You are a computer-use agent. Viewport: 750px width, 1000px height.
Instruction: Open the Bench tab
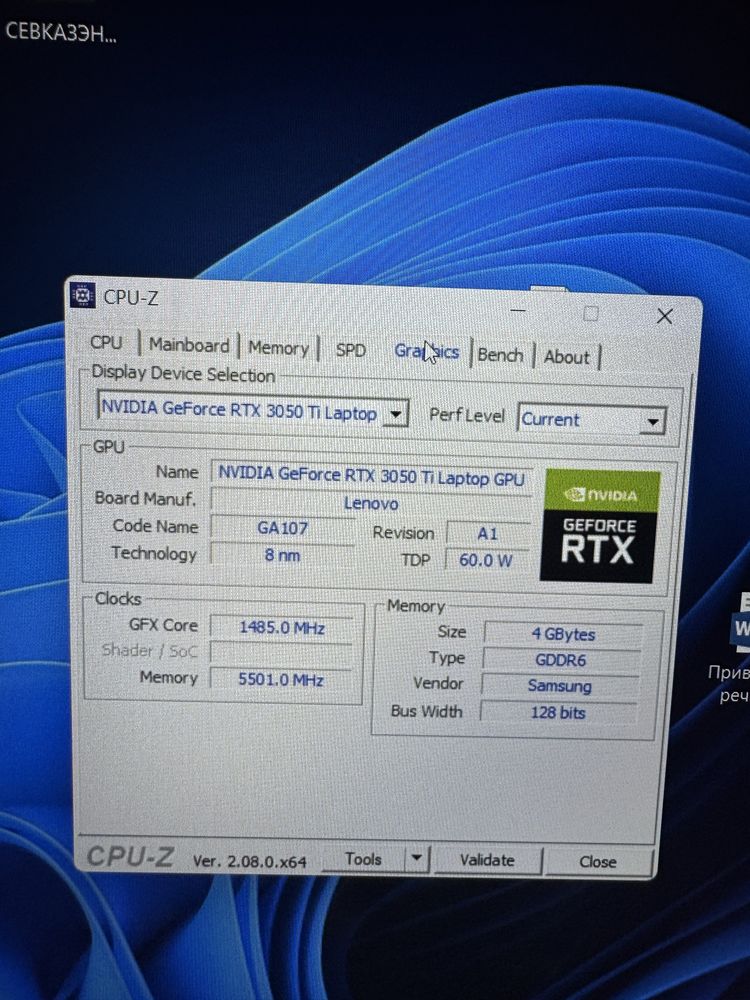click(x=501, y=355)
